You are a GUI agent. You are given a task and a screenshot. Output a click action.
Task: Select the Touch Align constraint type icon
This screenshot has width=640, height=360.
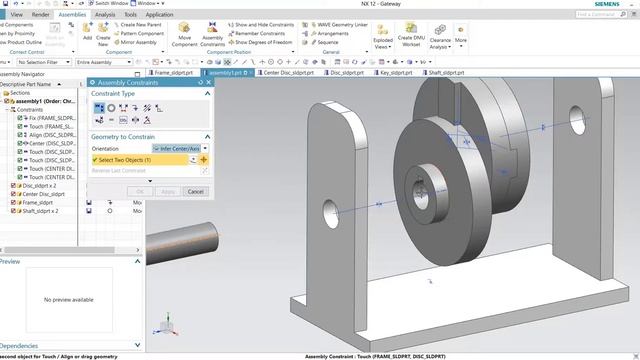tap(99, 108)
